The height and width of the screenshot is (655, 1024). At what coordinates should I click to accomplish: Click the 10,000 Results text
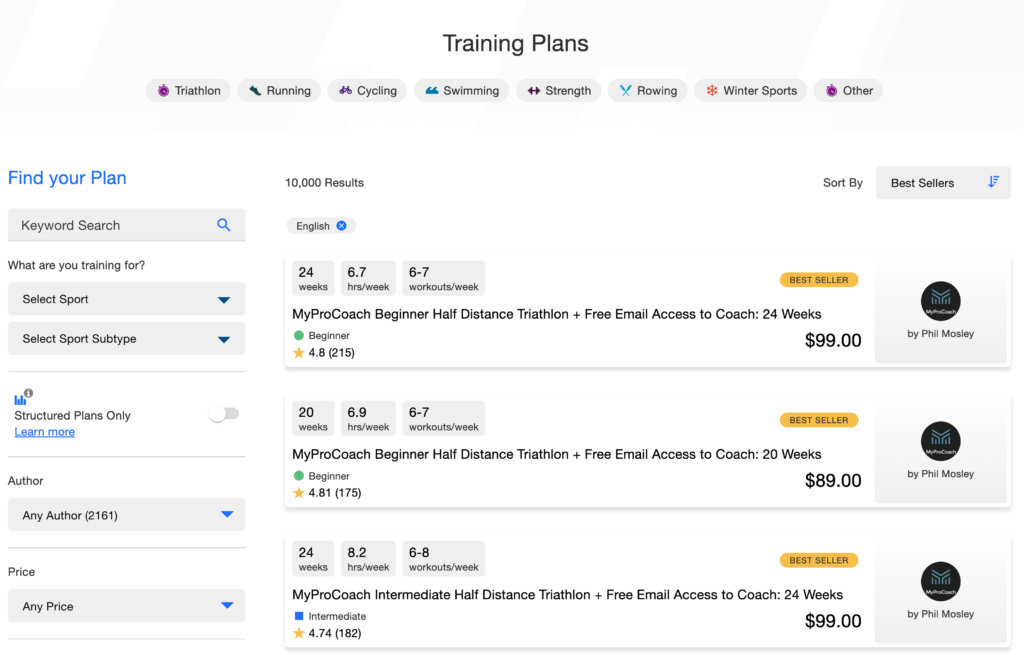tap(325, 183)
